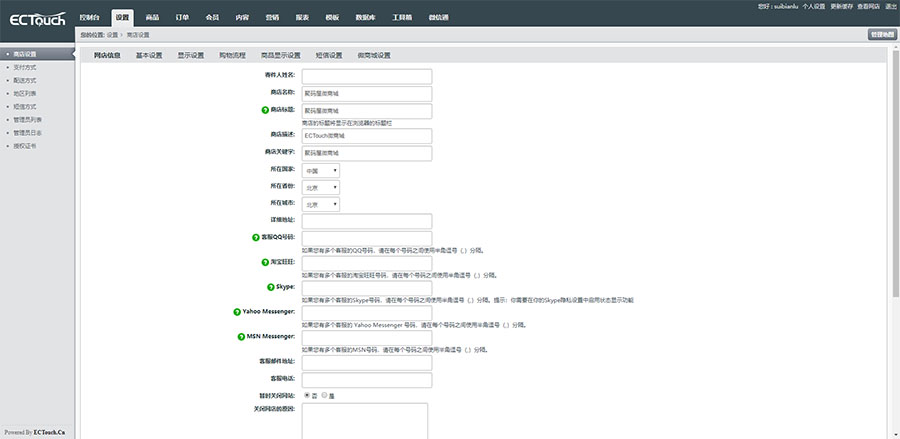This screenshot has height=439, width=900.
Task: Open the 所在城市 dropdown
Action: pyautogui.click(x=321, y=204)
